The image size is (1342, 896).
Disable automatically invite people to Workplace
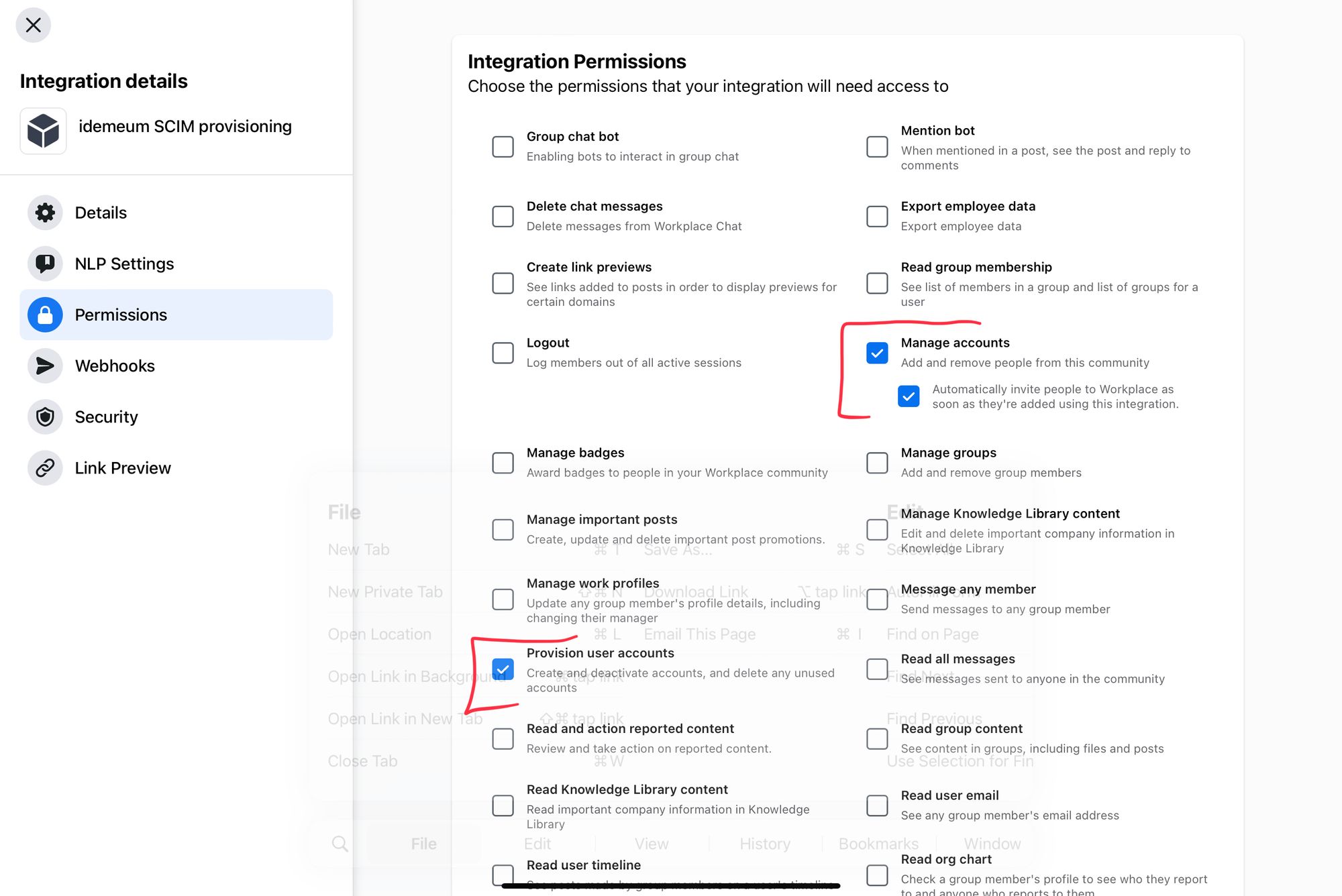909,396
